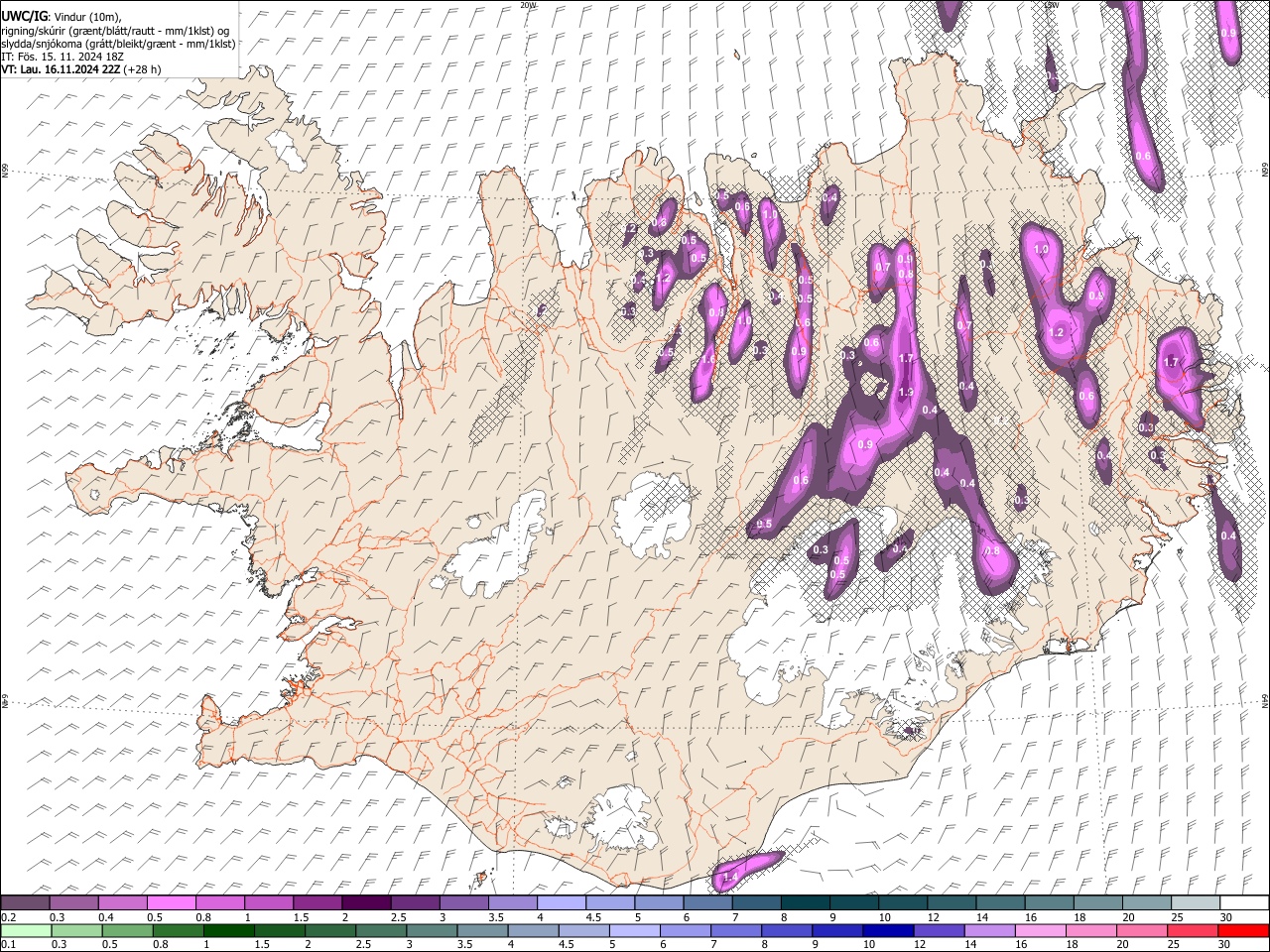
Task: Click the '20W' longitude label
Action: [528, 5]
